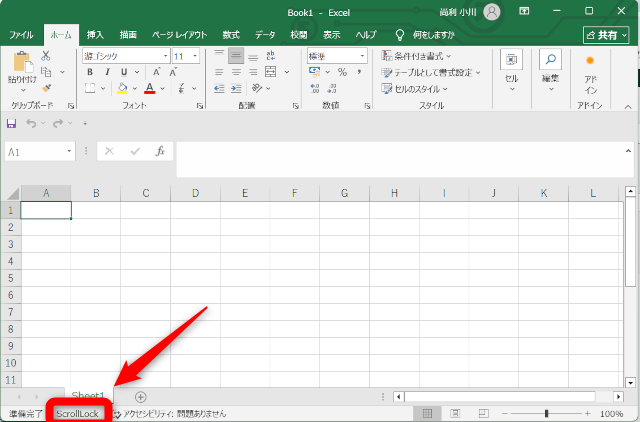Open the text orientation tool
The height and width of the screenshot is (422, 640).
(x=257, y=88)
